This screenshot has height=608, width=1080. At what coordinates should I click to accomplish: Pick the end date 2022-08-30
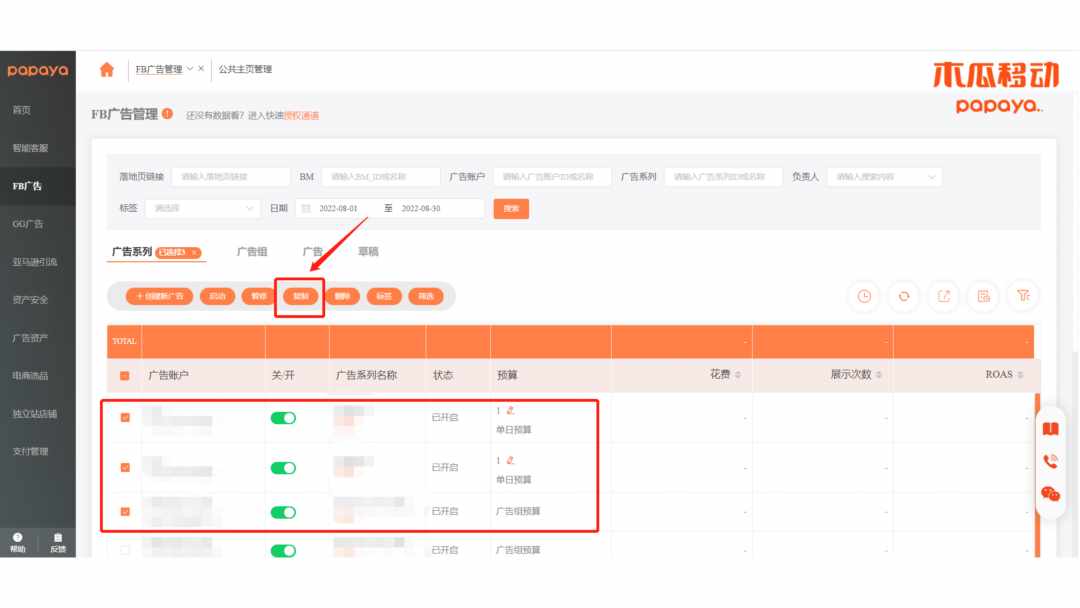tap(421, 209)
